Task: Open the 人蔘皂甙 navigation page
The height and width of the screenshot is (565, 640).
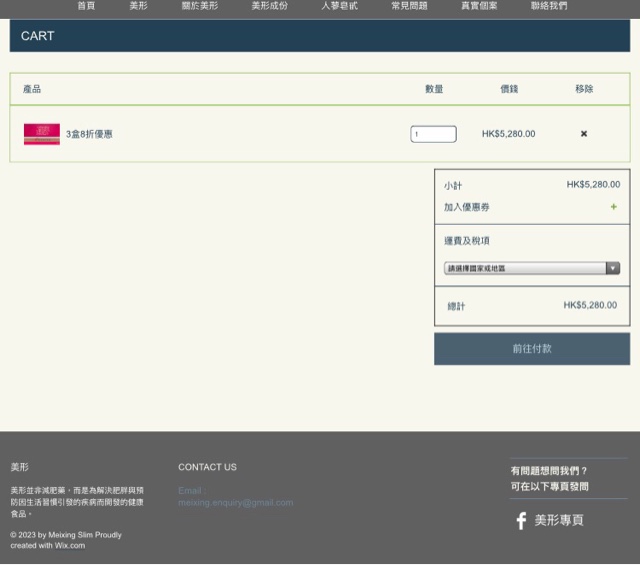Action: pos(339,6)
